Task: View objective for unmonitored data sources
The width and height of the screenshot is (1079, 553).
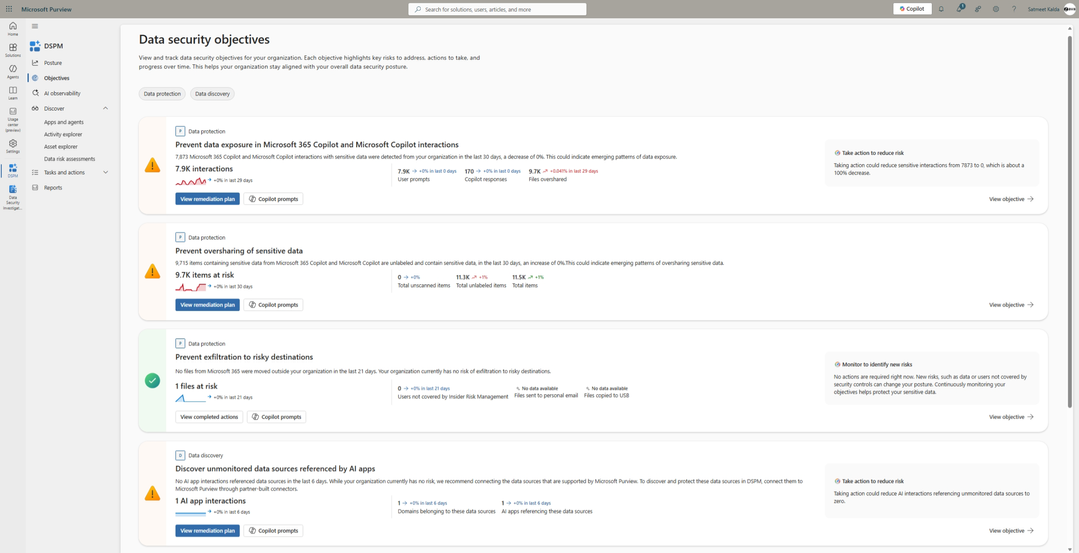Action: (1011, 531)
